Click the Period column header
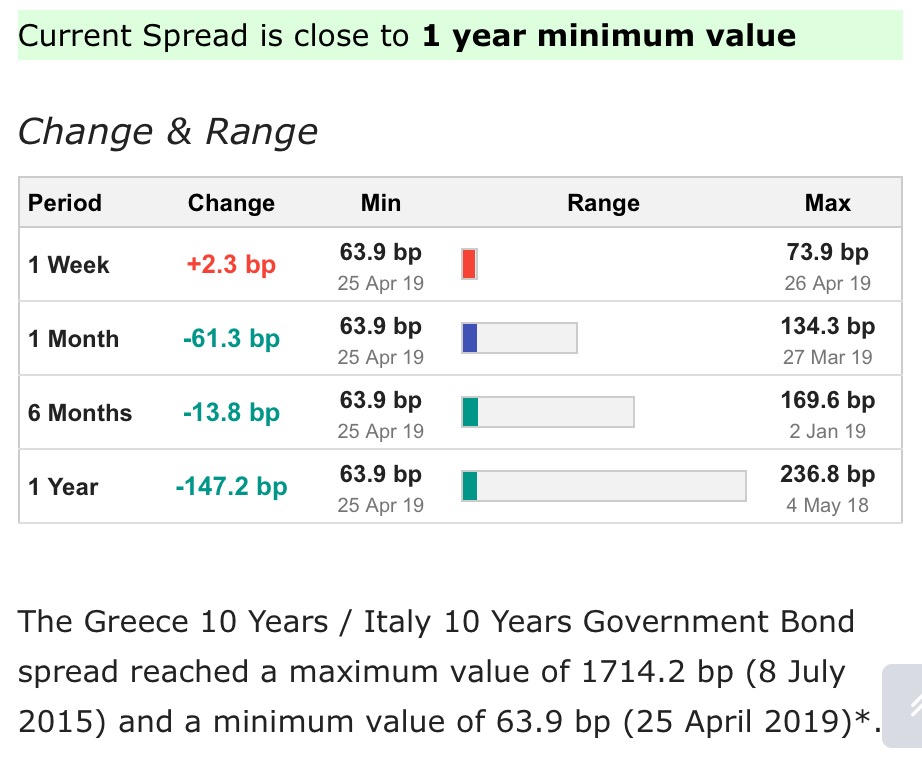 pos(65,203)
